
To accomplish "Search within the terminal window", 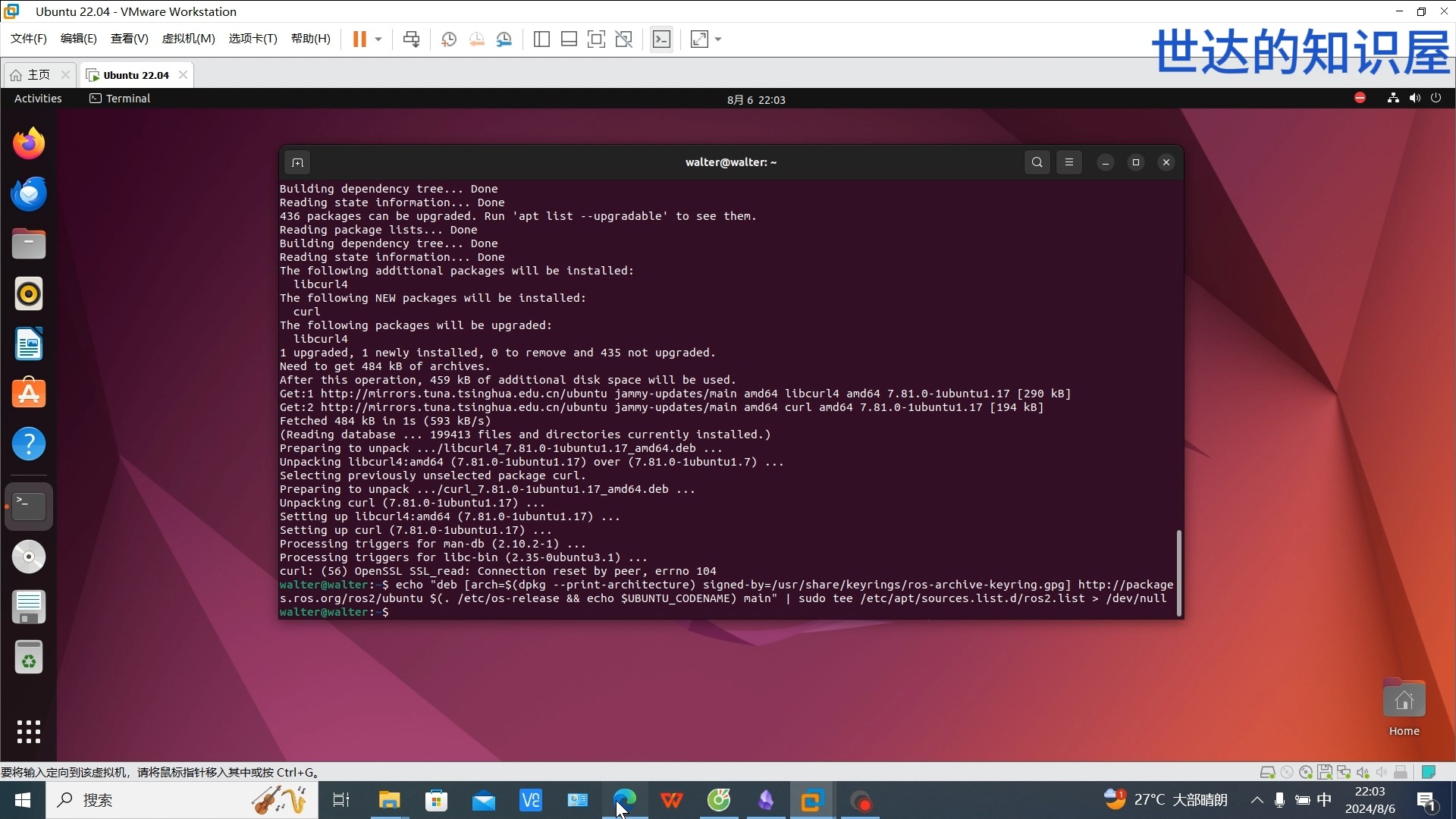I will pyautogui.click(x=1037, y=162).
